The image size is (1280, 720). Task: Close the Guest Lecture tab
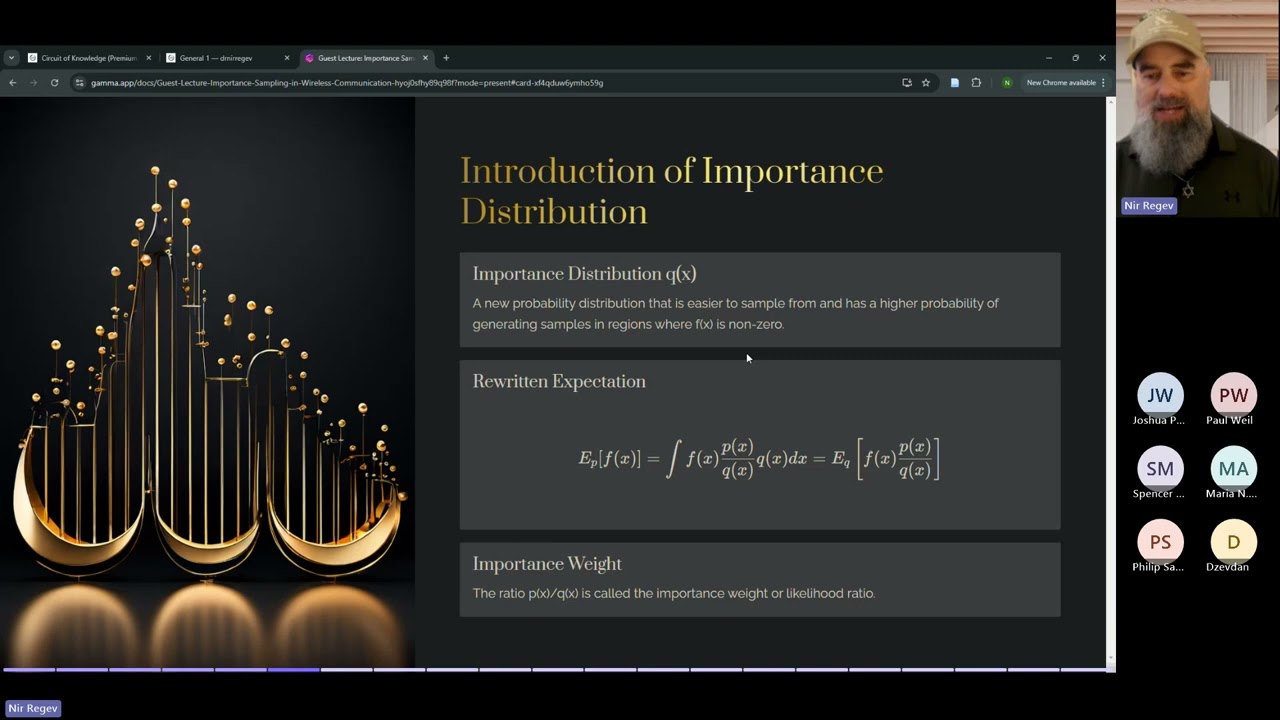coord(425,58)
